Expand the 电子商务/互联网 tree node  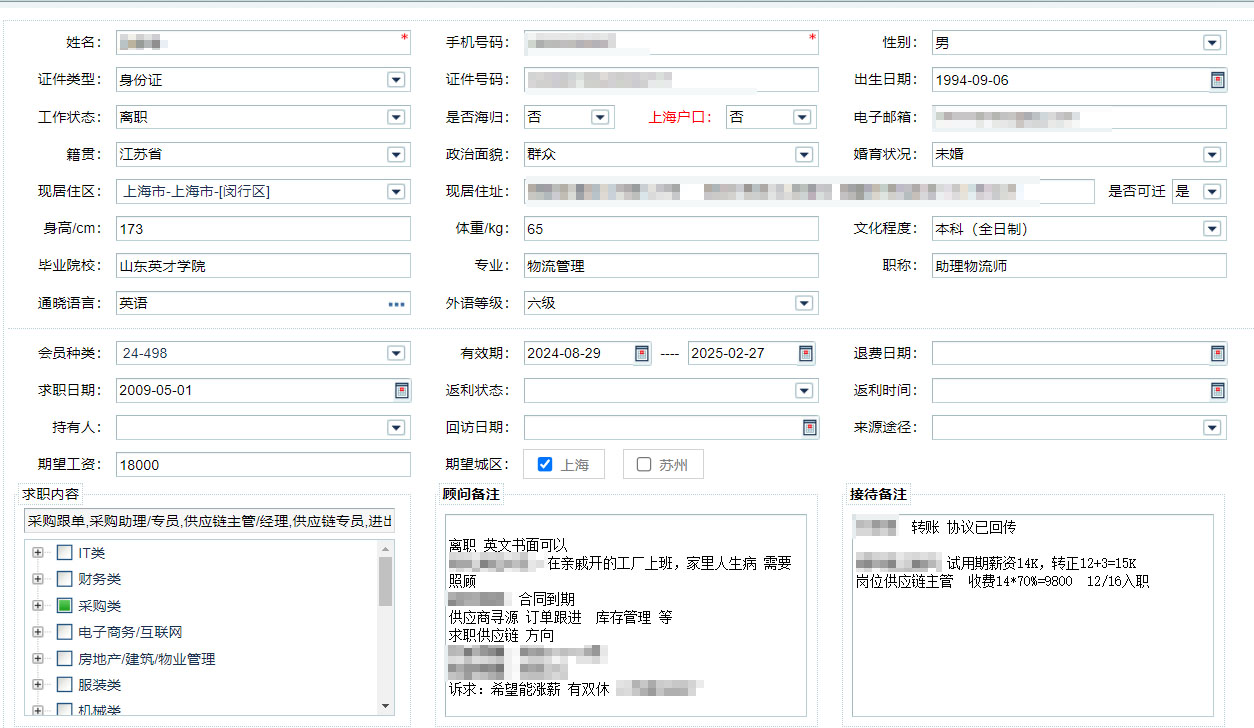[x=38, y=632]
